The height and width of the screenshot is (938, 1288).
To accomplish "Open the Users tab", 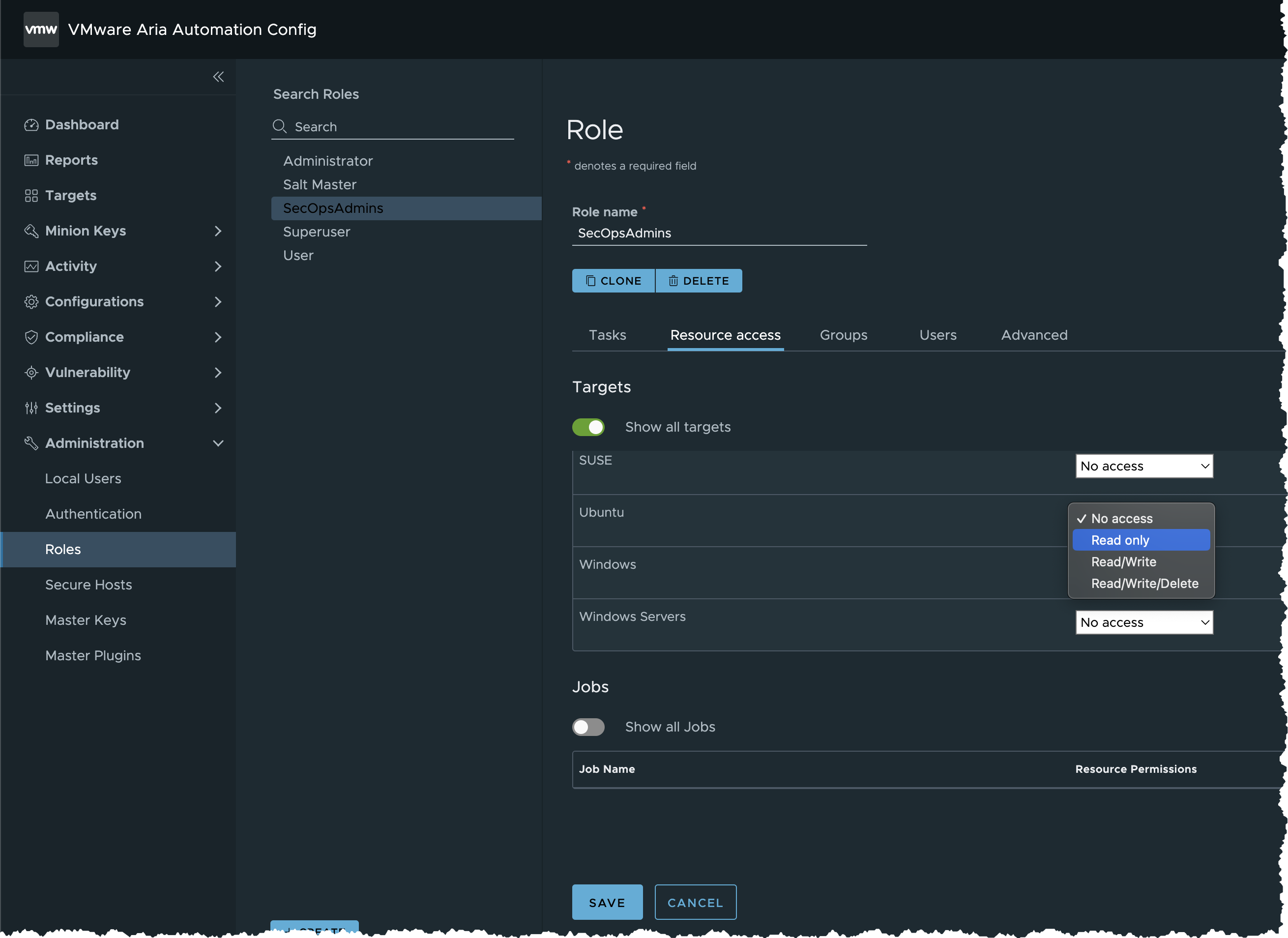I will point(937,335).
